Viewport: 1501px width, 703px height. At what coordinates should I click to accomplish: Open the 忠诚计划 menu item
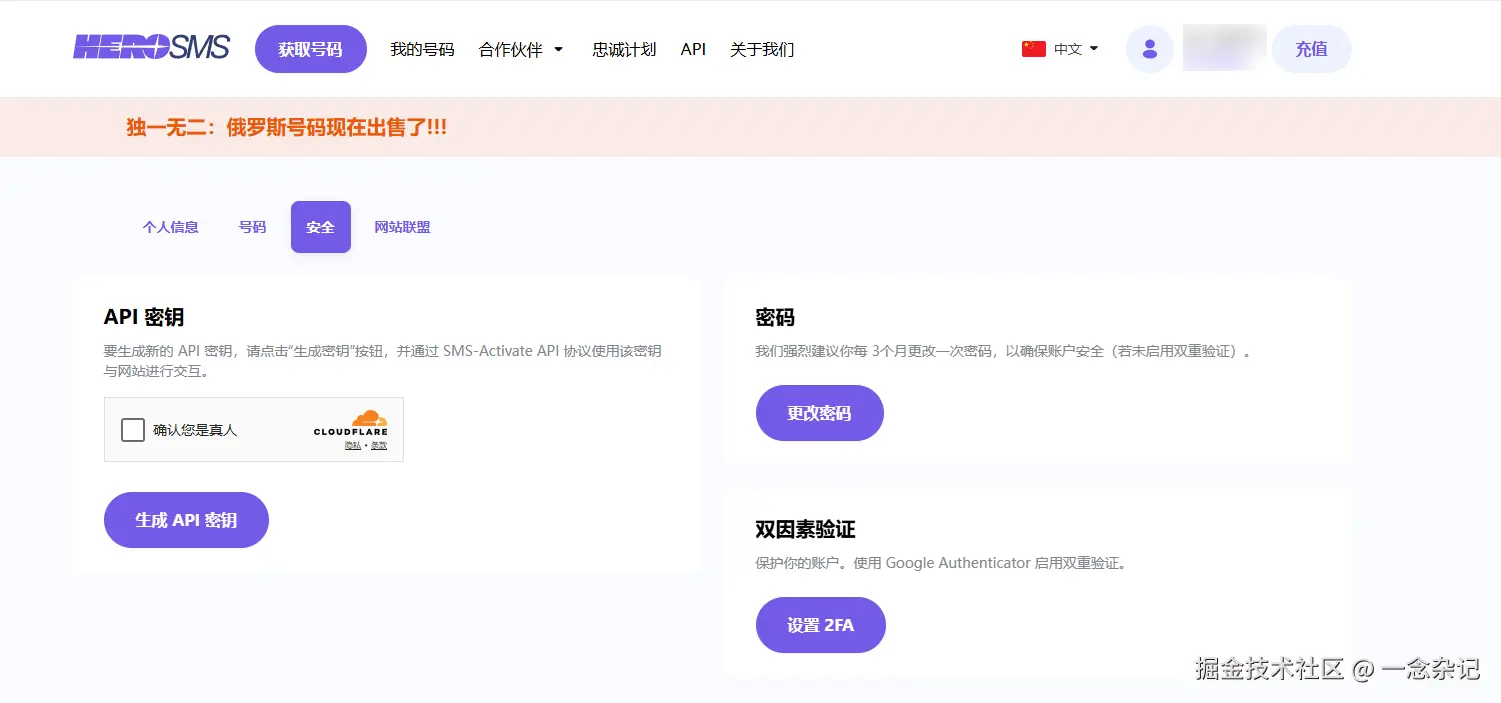coord(624,49)
